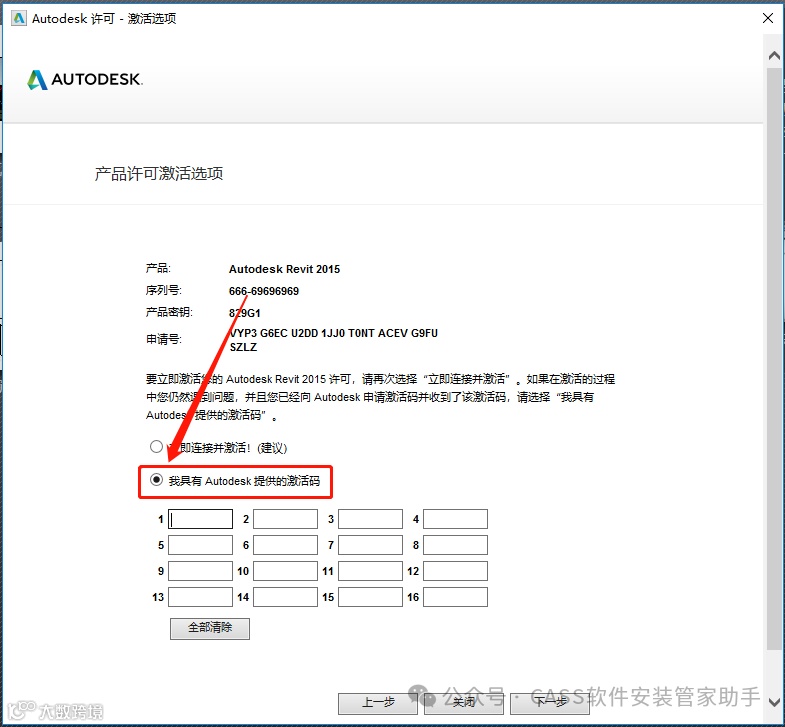Click activation code field 12
This screenshot has width=785, height=727.
pyautogui.click(x=456, y=571)
